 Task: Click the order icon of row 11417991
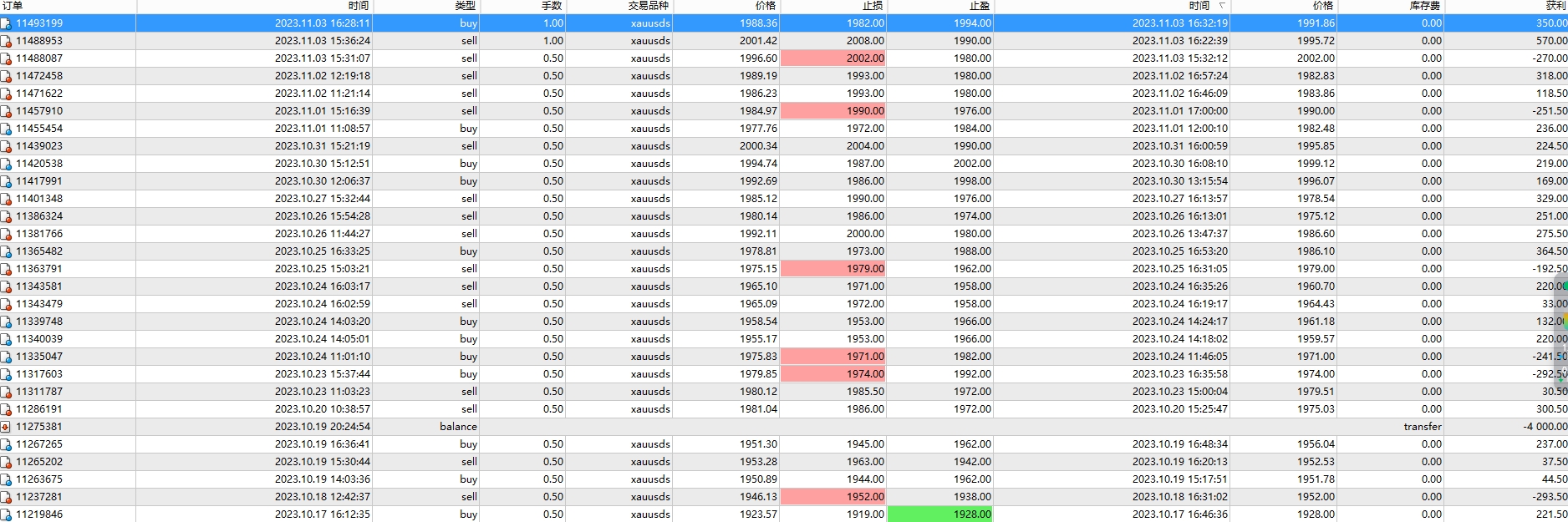tap(6, 181)
